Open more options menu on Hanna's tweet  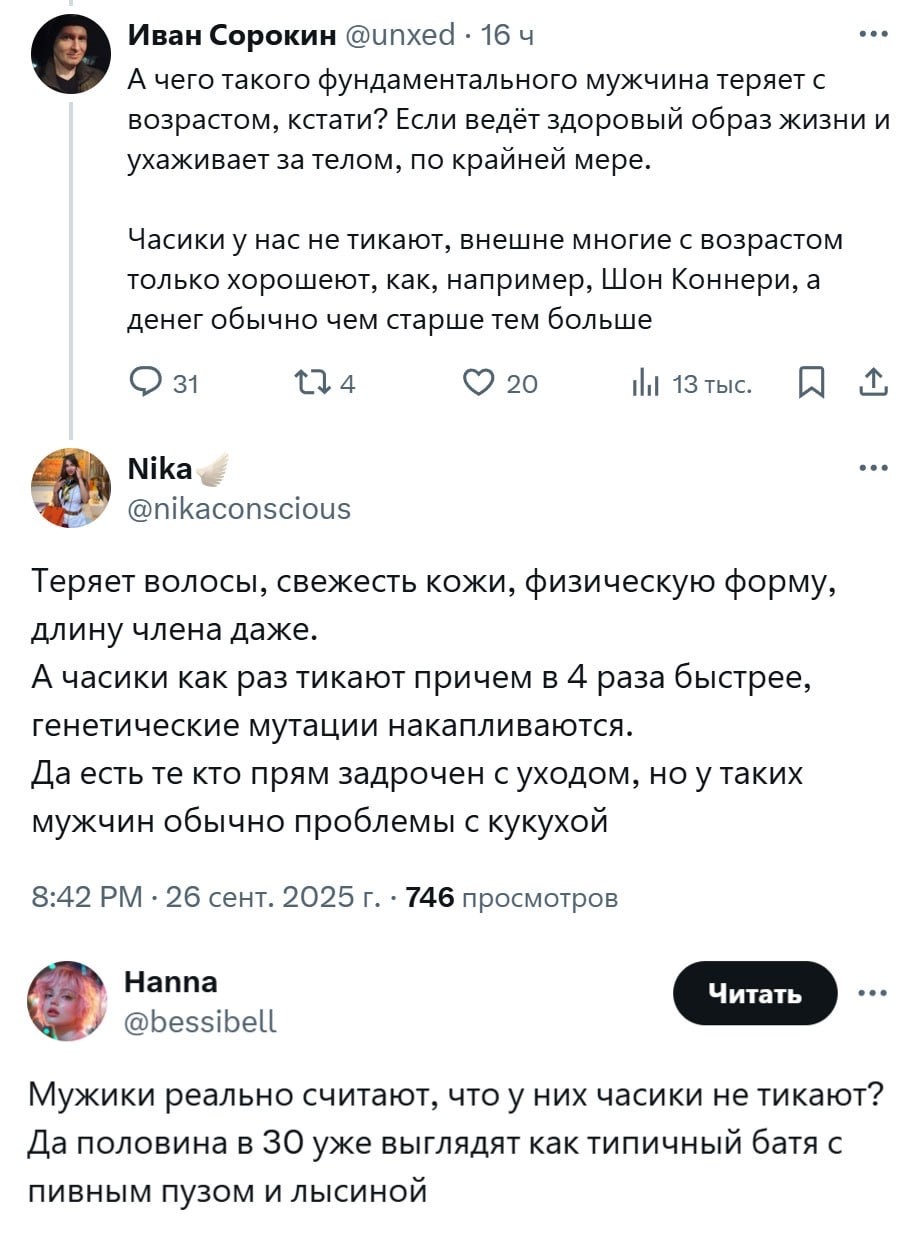[x=873, y=992]
